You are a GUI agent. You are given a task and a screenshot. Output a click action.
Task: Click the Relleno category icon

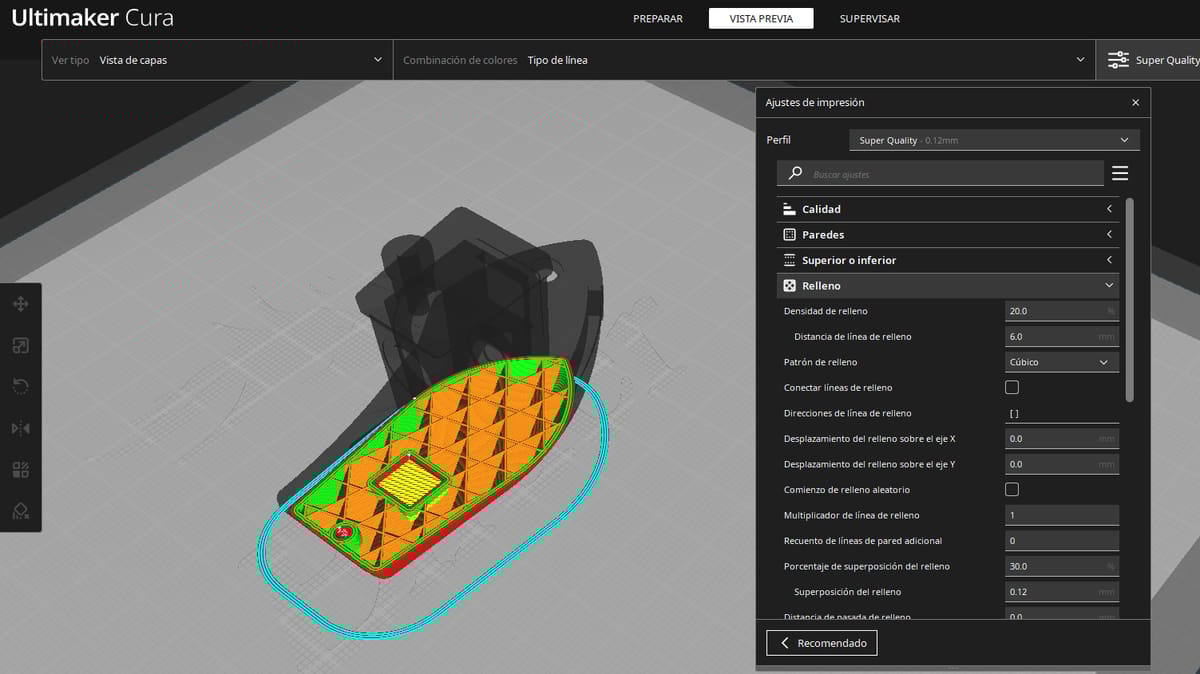coord(789,285)
